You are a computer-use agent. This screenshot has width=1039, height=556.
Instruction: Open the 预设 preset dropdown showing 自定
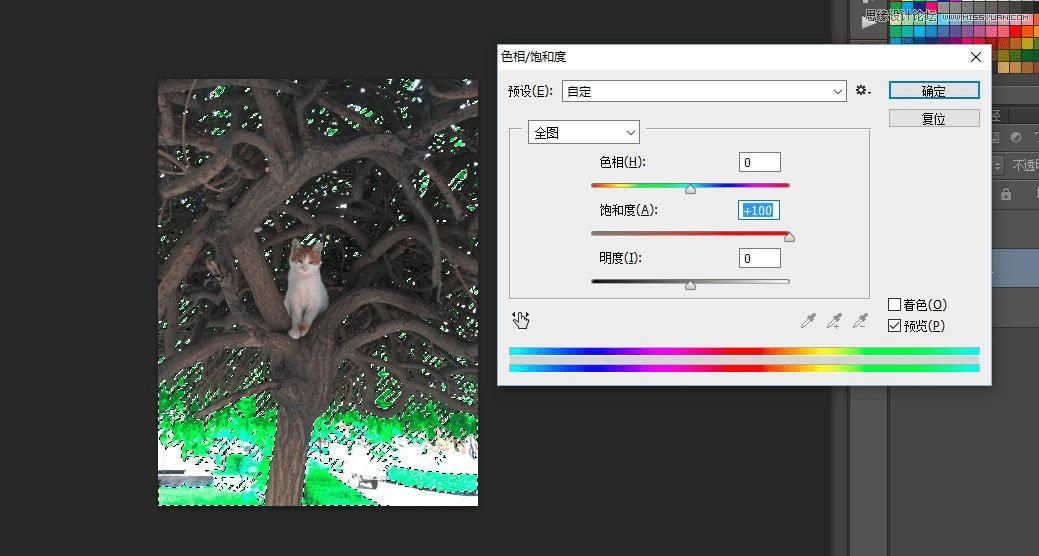pos(704,91)
